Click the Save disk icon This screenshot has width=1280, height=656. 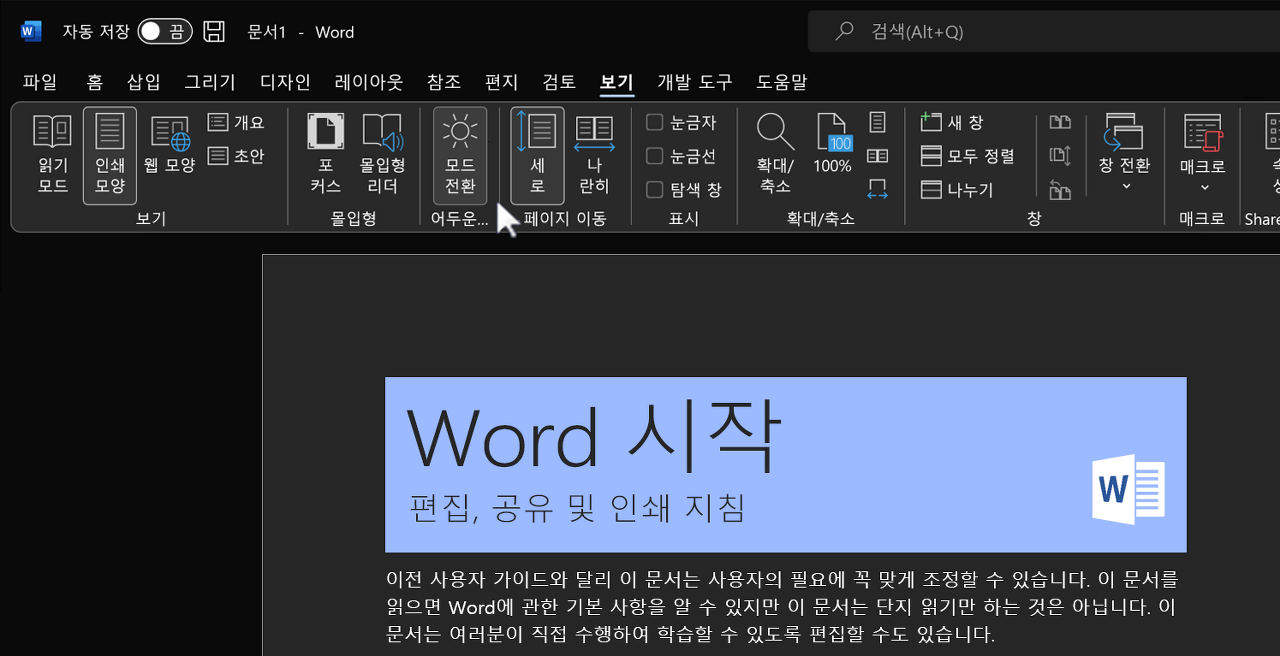coord(214,32)
